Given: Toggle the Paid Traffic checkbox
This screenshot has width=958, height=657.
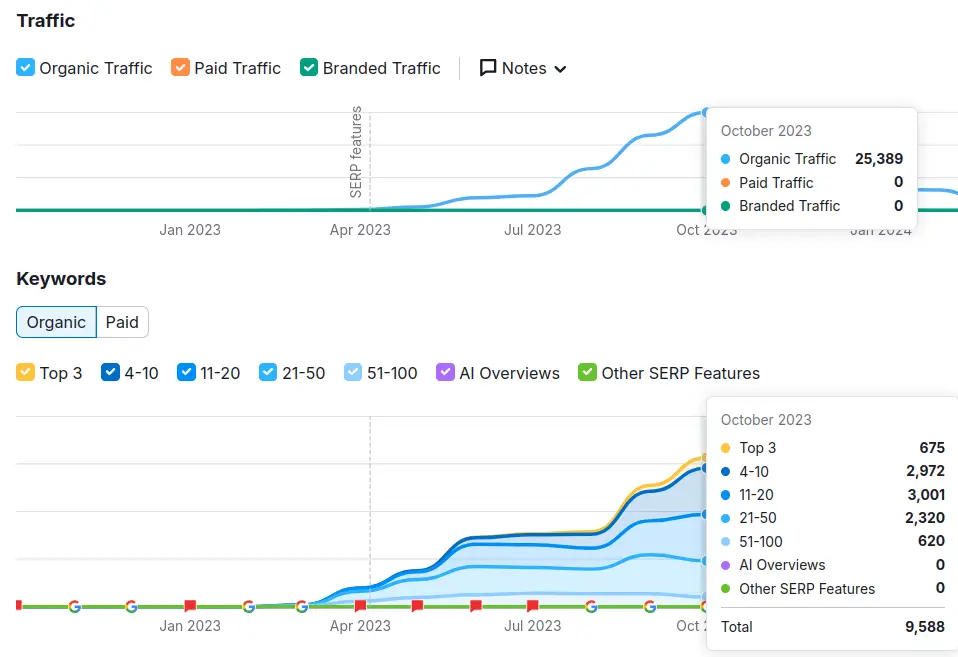Looking at the screenshot, I should [x=180, y=68].
